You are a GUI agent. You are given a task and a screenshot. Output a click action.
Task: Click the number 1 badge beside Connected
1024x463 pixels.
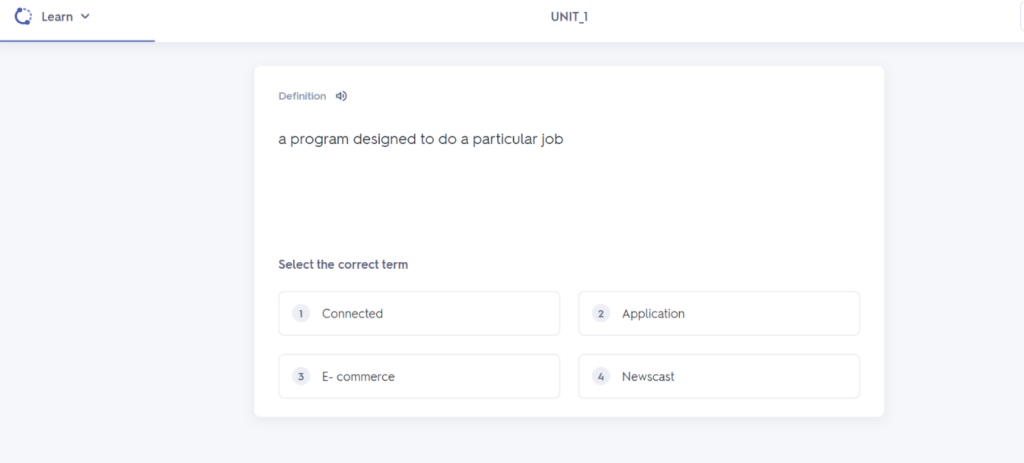[301, 314]
